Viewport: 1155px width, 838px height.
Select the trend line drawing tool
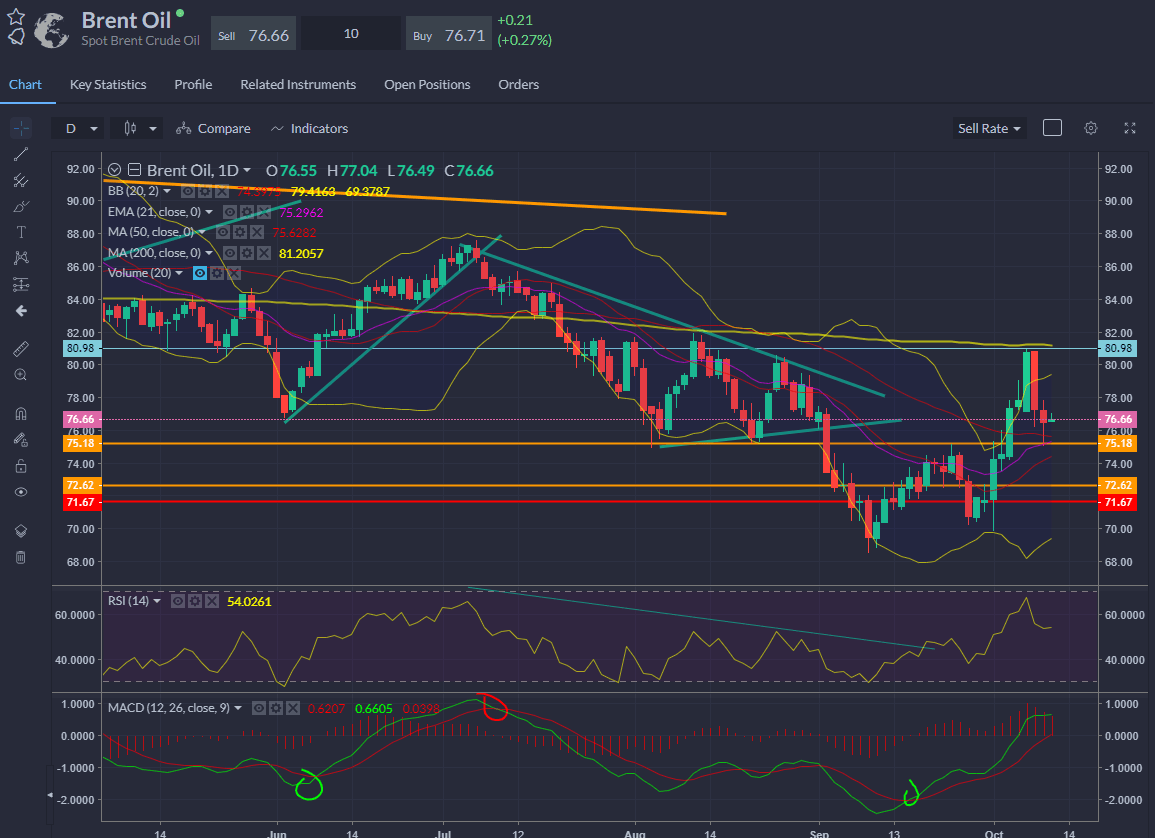(20, 154)
